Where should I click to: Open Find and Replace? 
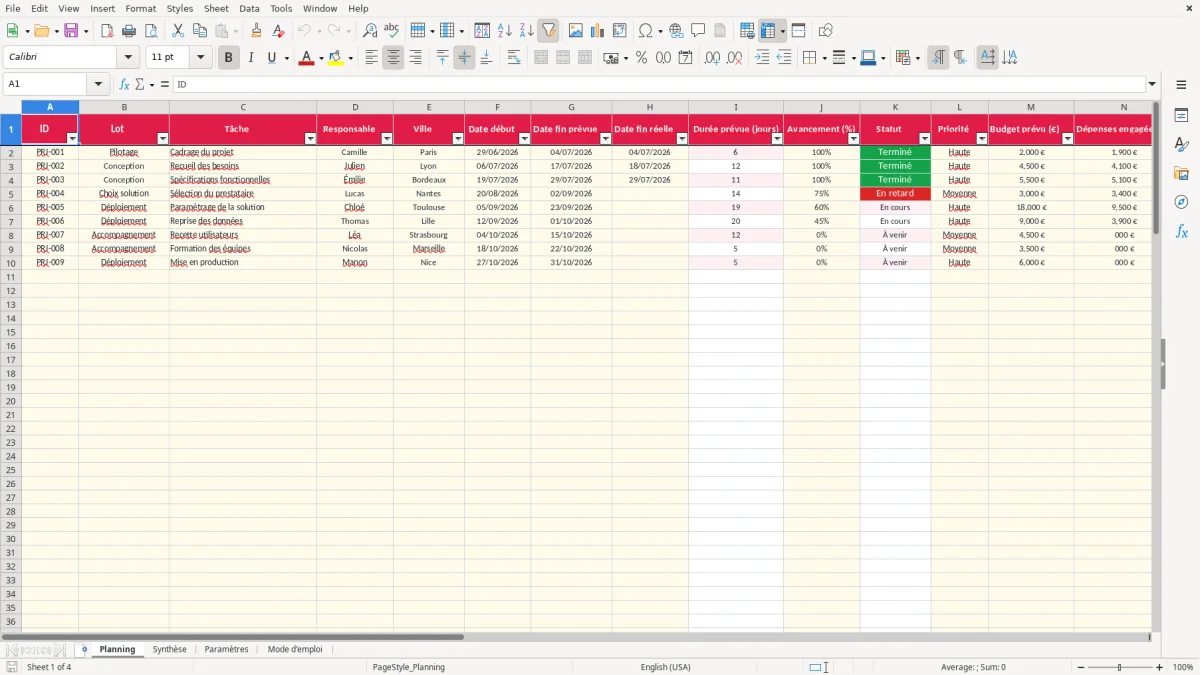click(370, 31)
